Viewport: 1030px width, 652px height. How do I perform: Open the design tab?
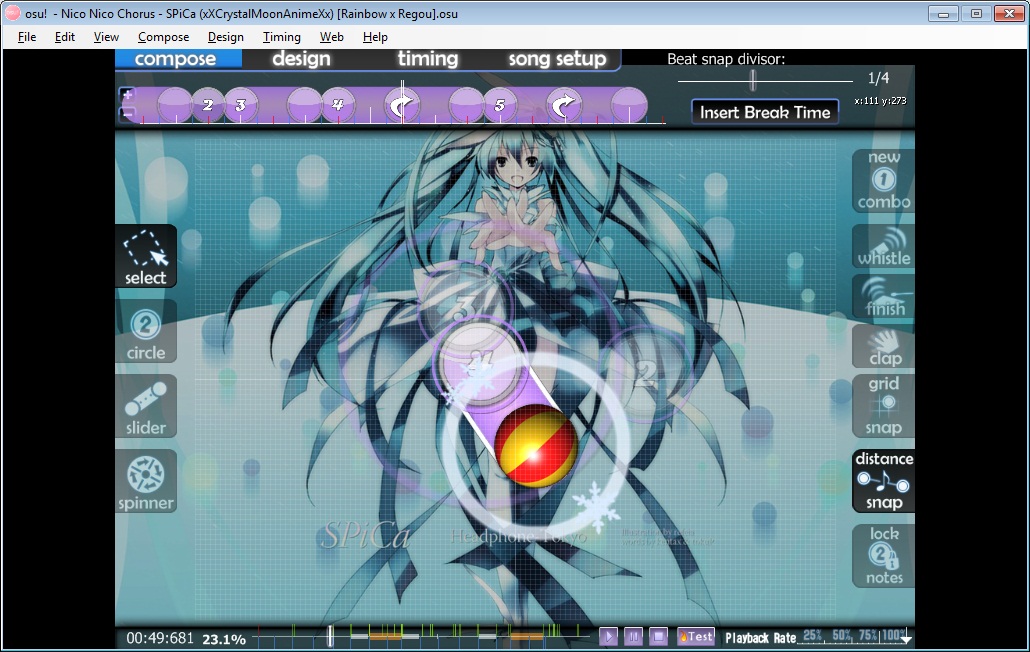302,58
